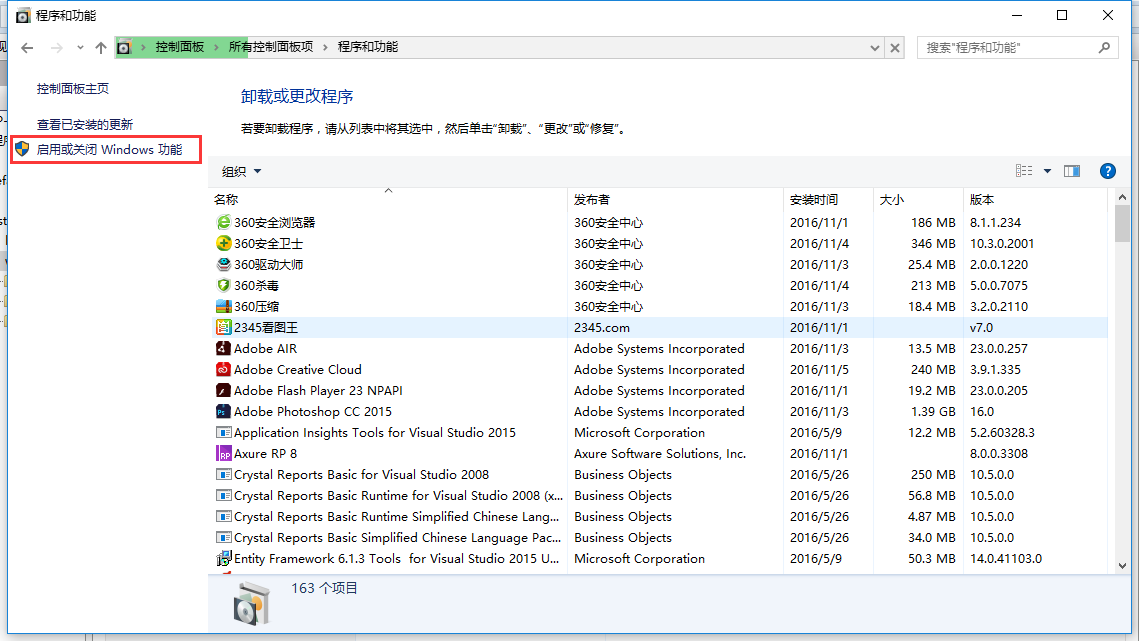This screenshot has height=641, width=1139.
Task: Select Crystal Reports Basic Runtime for Visual Studio 2008 row
Action: point(660,496)
